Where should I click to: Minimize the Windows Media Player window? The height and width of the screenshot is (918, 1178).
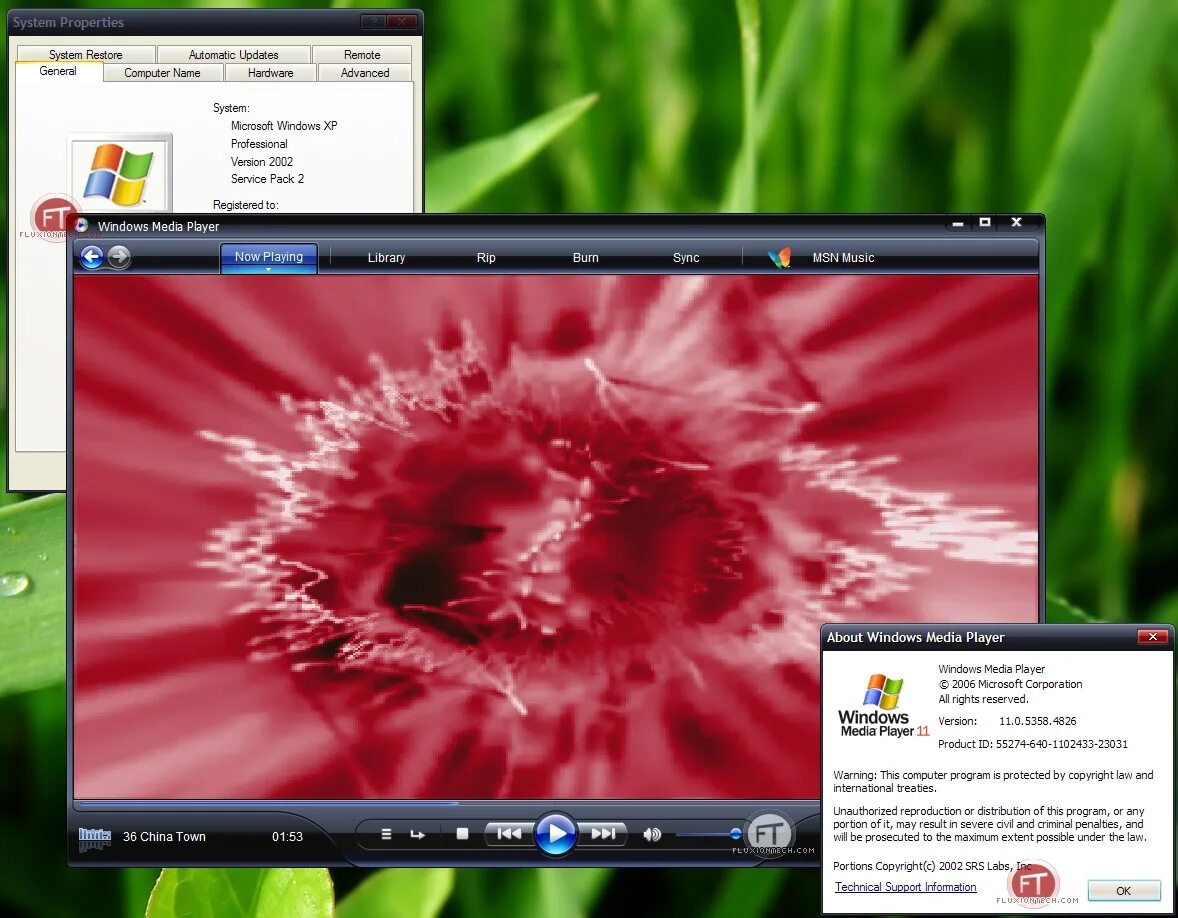coord(957,223)
